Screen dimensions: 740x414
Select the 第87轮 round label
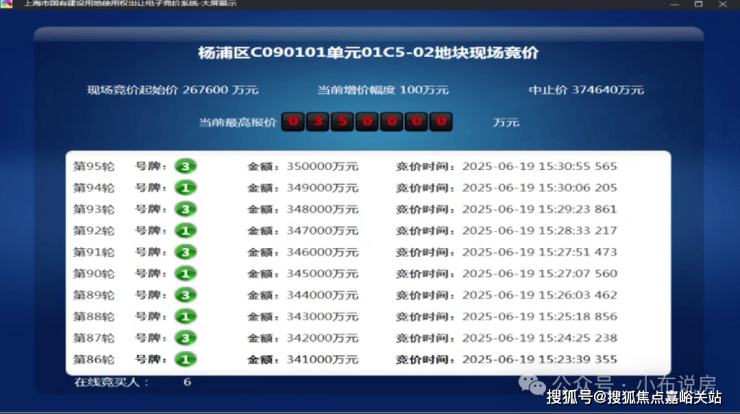tap(95, 338)
